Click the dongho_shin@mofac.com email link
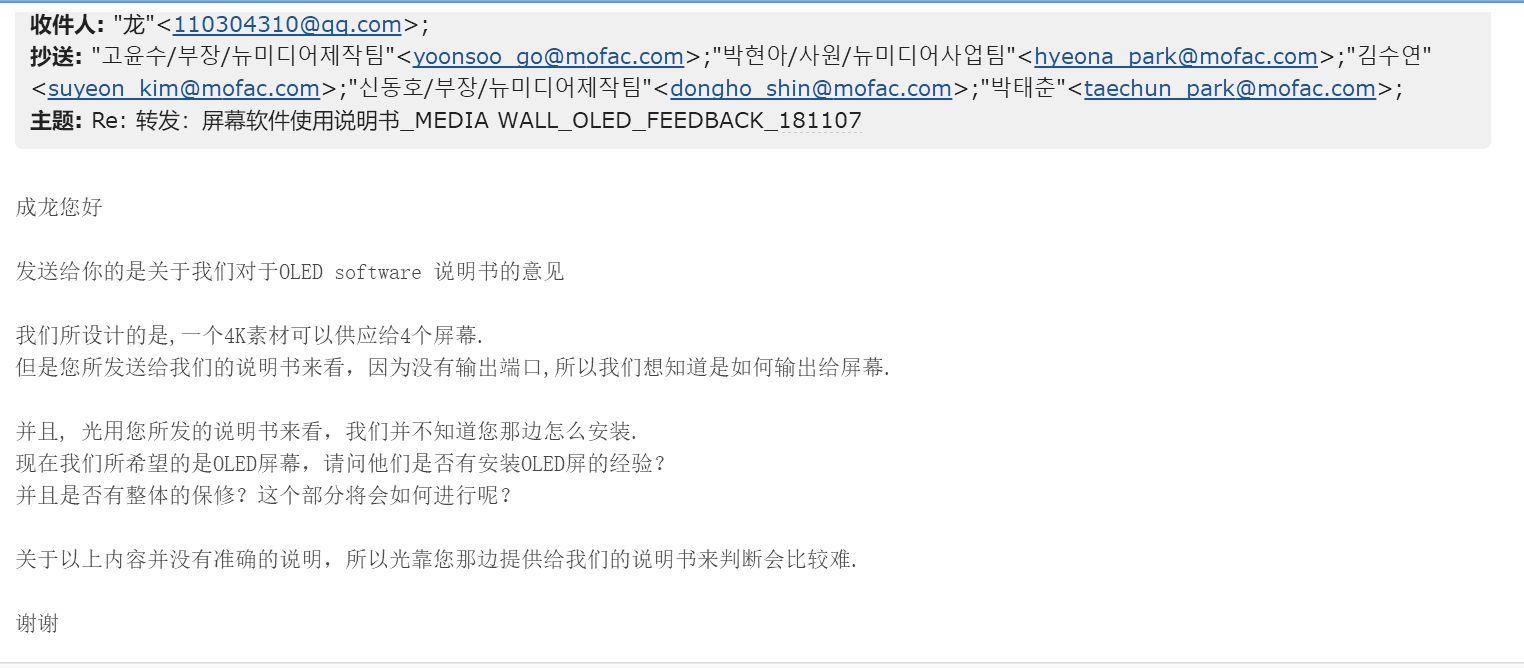 (x=811, y=89)
